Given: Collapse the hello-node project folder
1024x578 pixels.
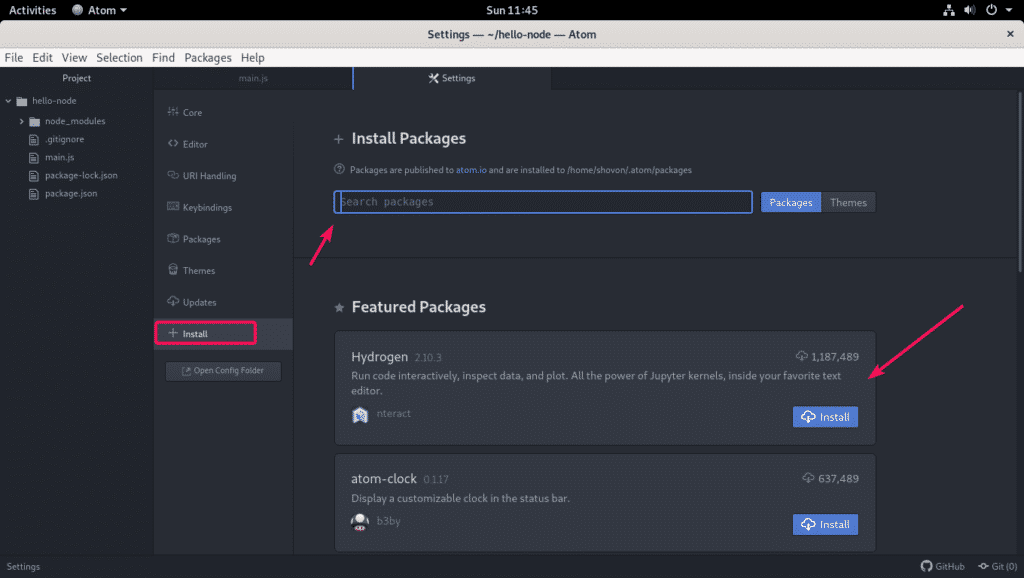Looking at the screenshot, I should click(9, 101).
